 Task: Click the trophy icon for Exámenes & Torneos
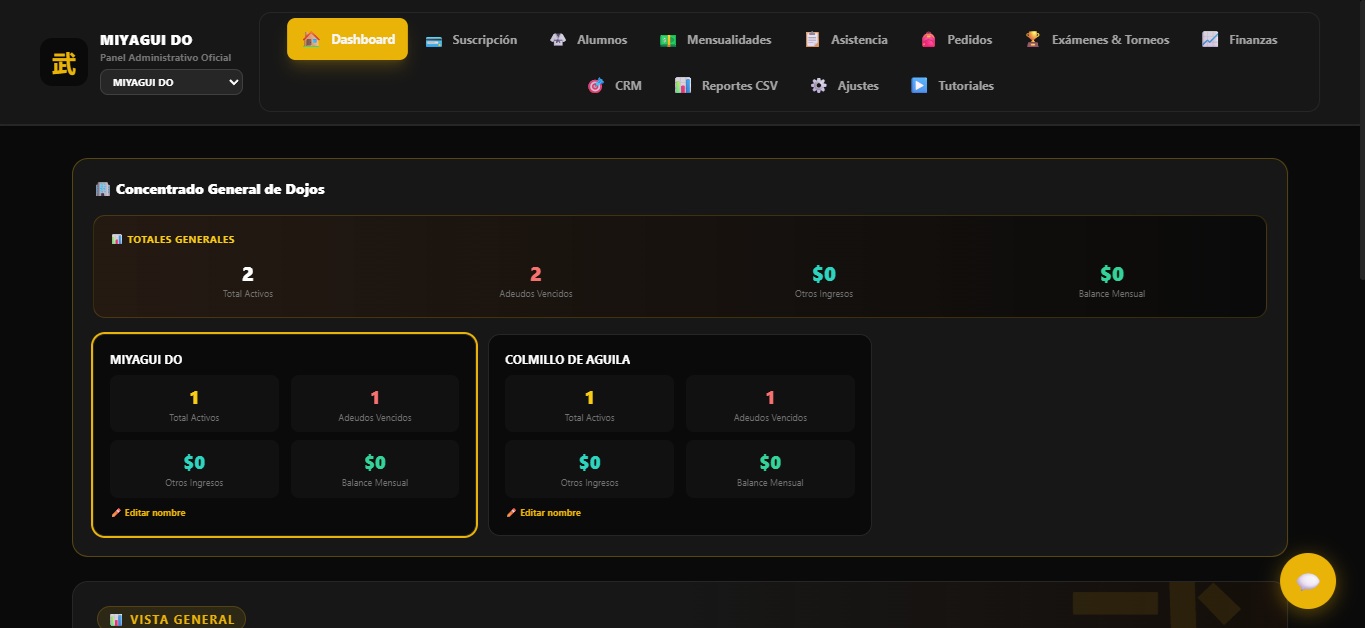pyautogui.click(x=1033, y=40)
